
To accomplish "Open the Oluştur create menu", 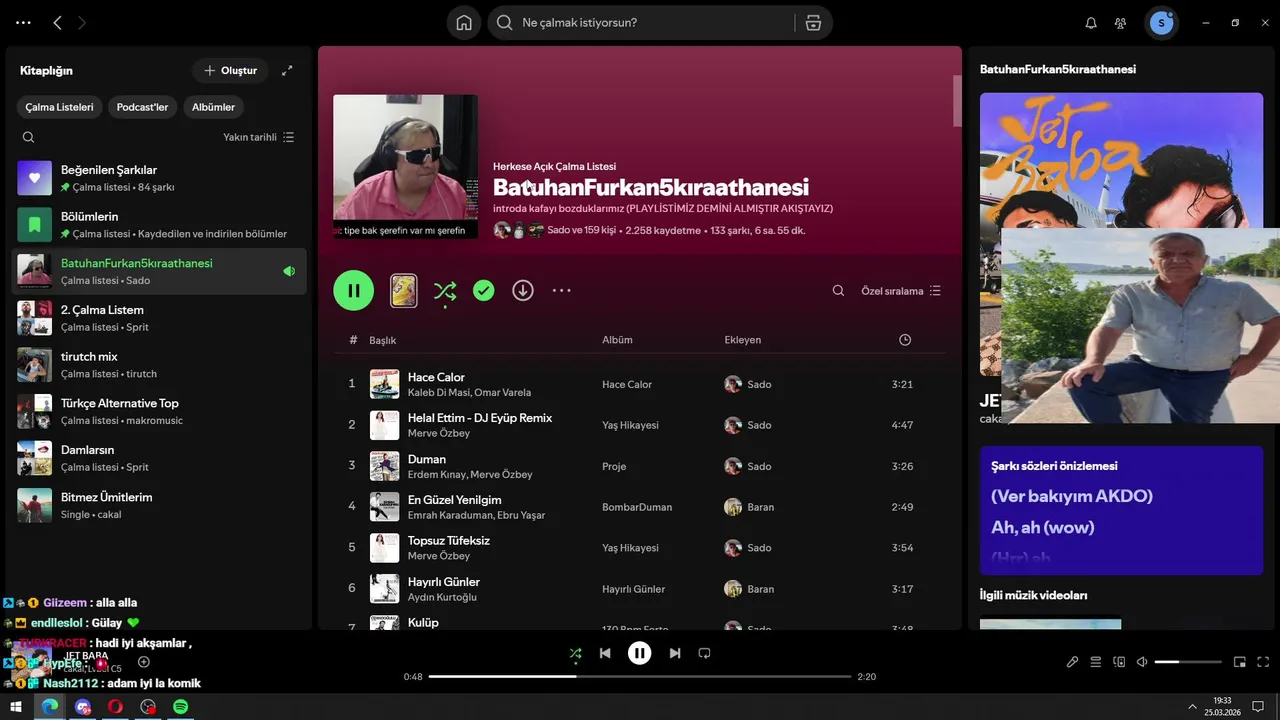I will click(231, 70).
